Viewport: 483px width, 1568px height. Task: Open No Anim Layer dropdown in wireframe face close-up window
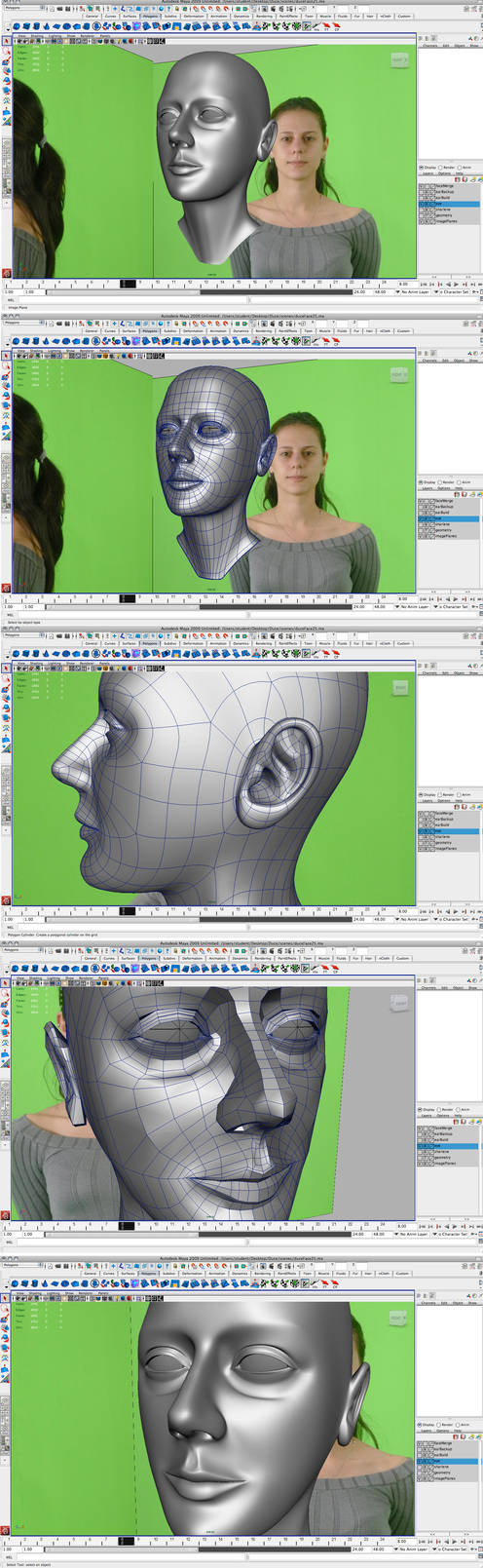pos(414,1235)
